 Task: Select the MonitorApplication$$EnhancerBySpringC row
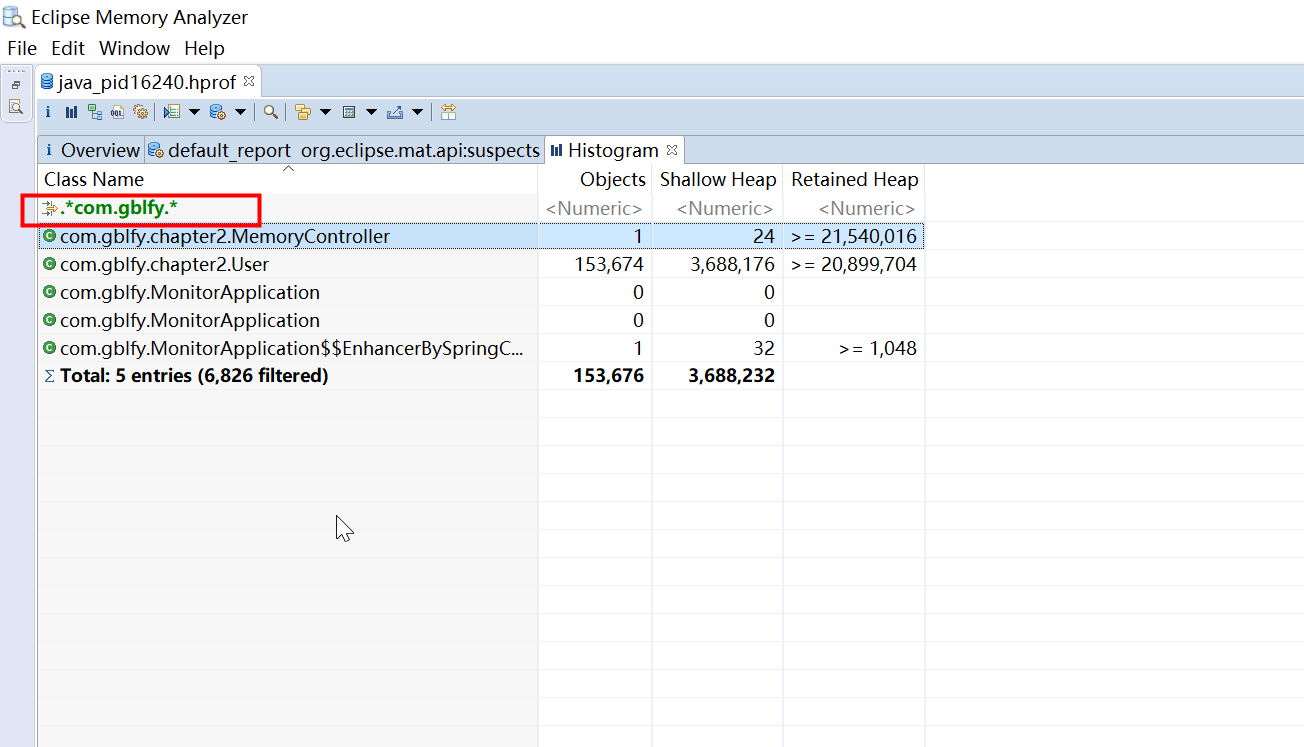[x=481, y=349]
